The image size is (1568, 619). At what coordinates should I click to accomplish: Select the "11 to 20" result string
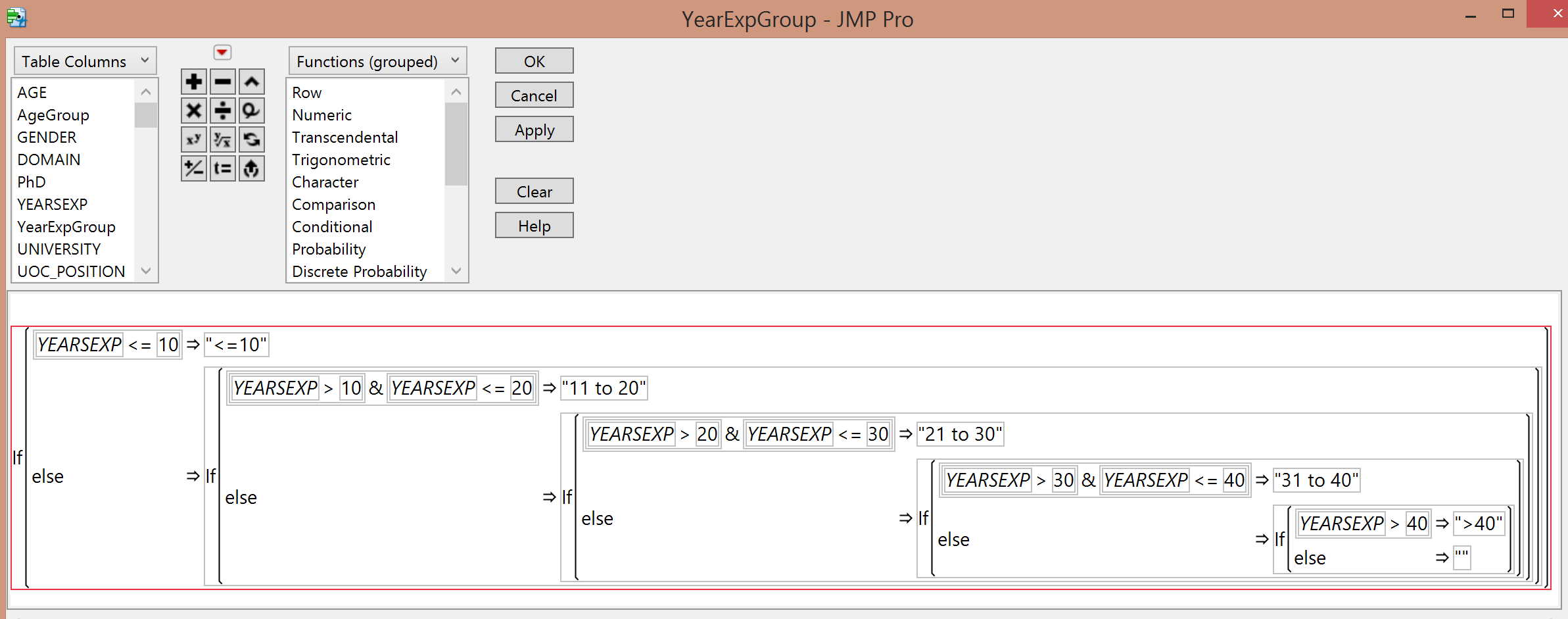[604, 388]
